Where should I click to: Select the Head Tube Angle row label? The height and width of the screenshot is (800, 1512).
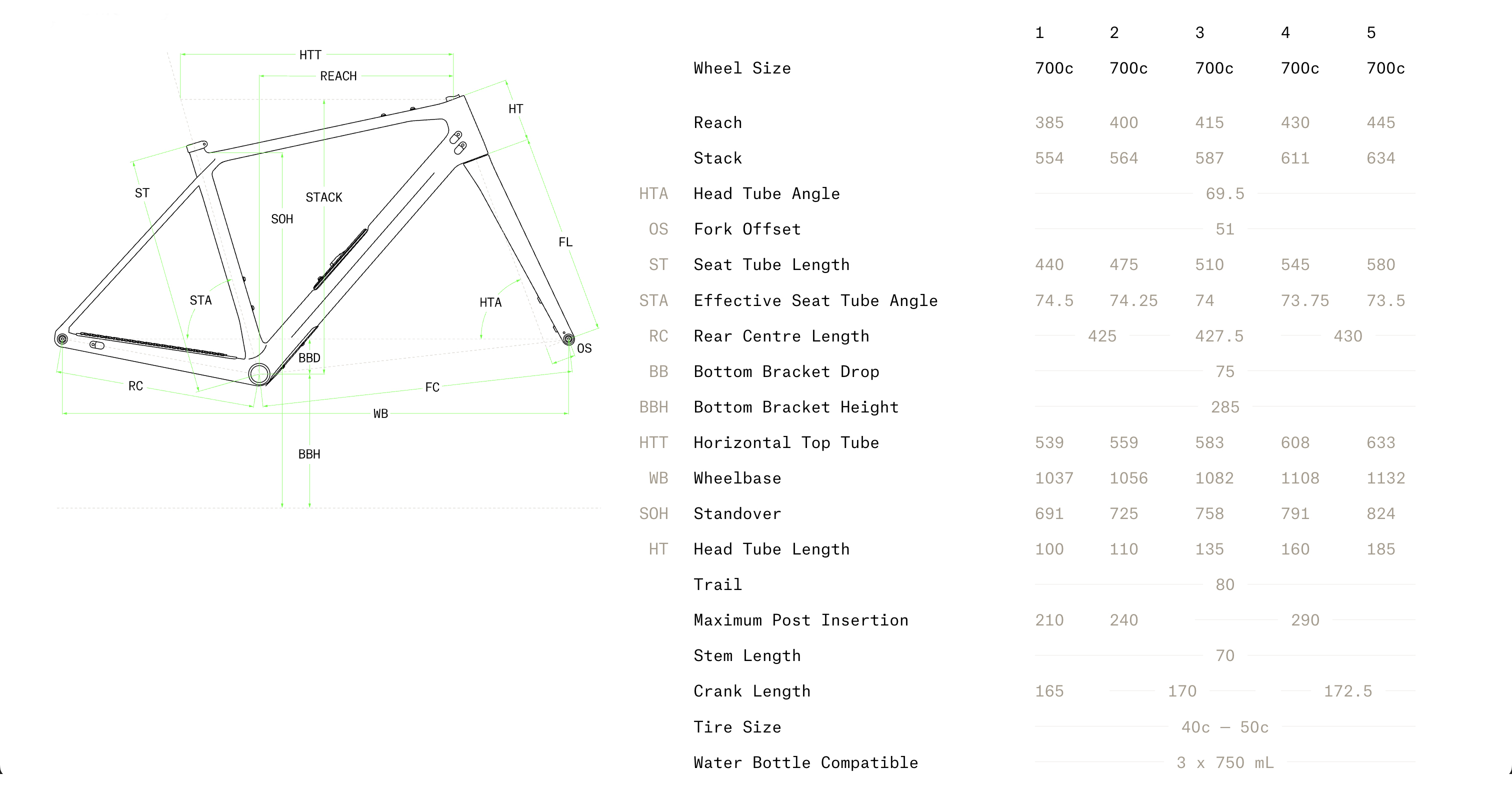(766, 193)
